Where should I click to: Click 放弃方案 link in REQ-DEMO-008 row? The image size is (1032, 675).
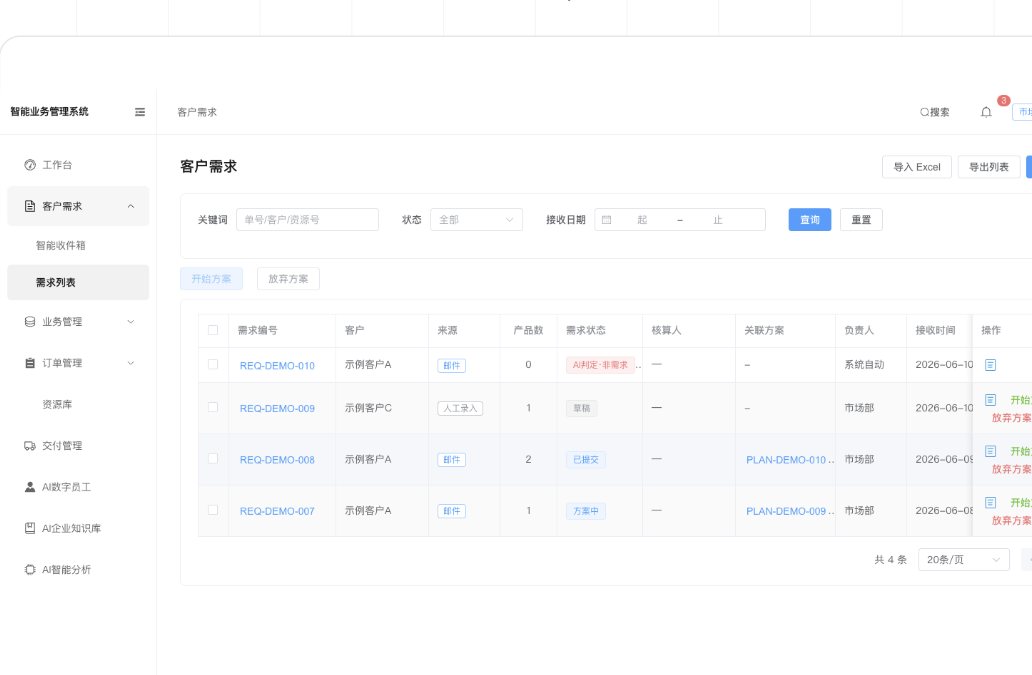1012,469
